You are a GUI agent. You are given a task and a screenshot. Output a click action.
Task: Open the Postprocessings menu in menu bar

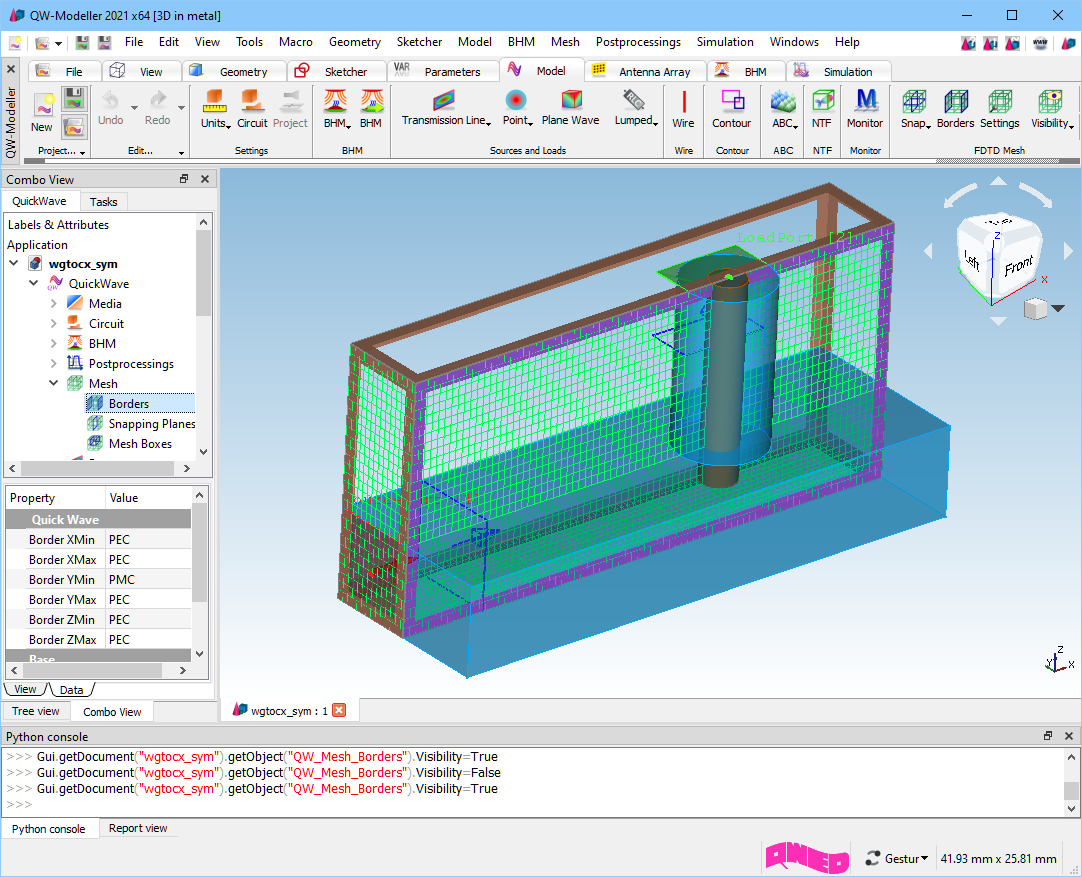click(638, 42)
